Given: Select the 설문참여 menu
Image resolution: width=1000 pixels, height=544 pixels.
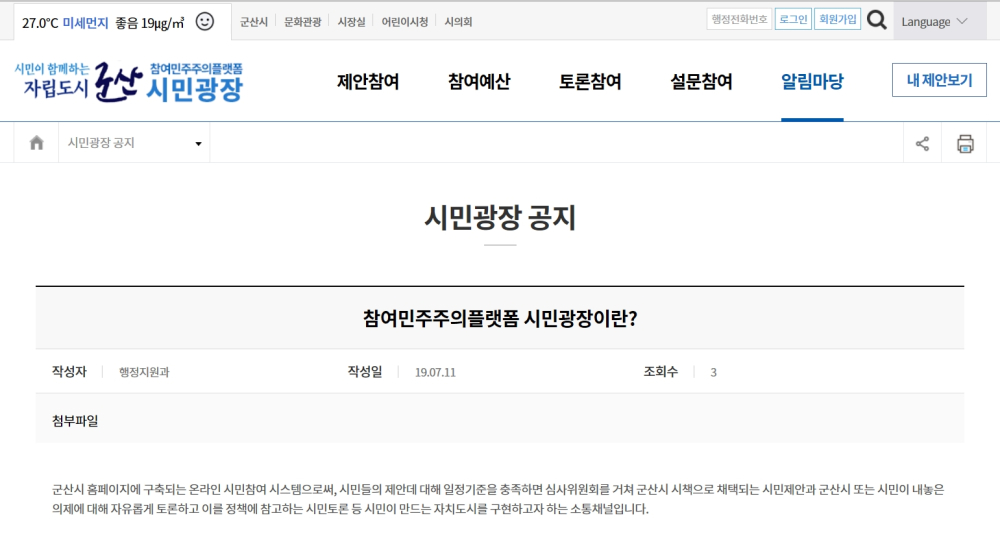Looking at the screenshot, I should pos(701,82).
